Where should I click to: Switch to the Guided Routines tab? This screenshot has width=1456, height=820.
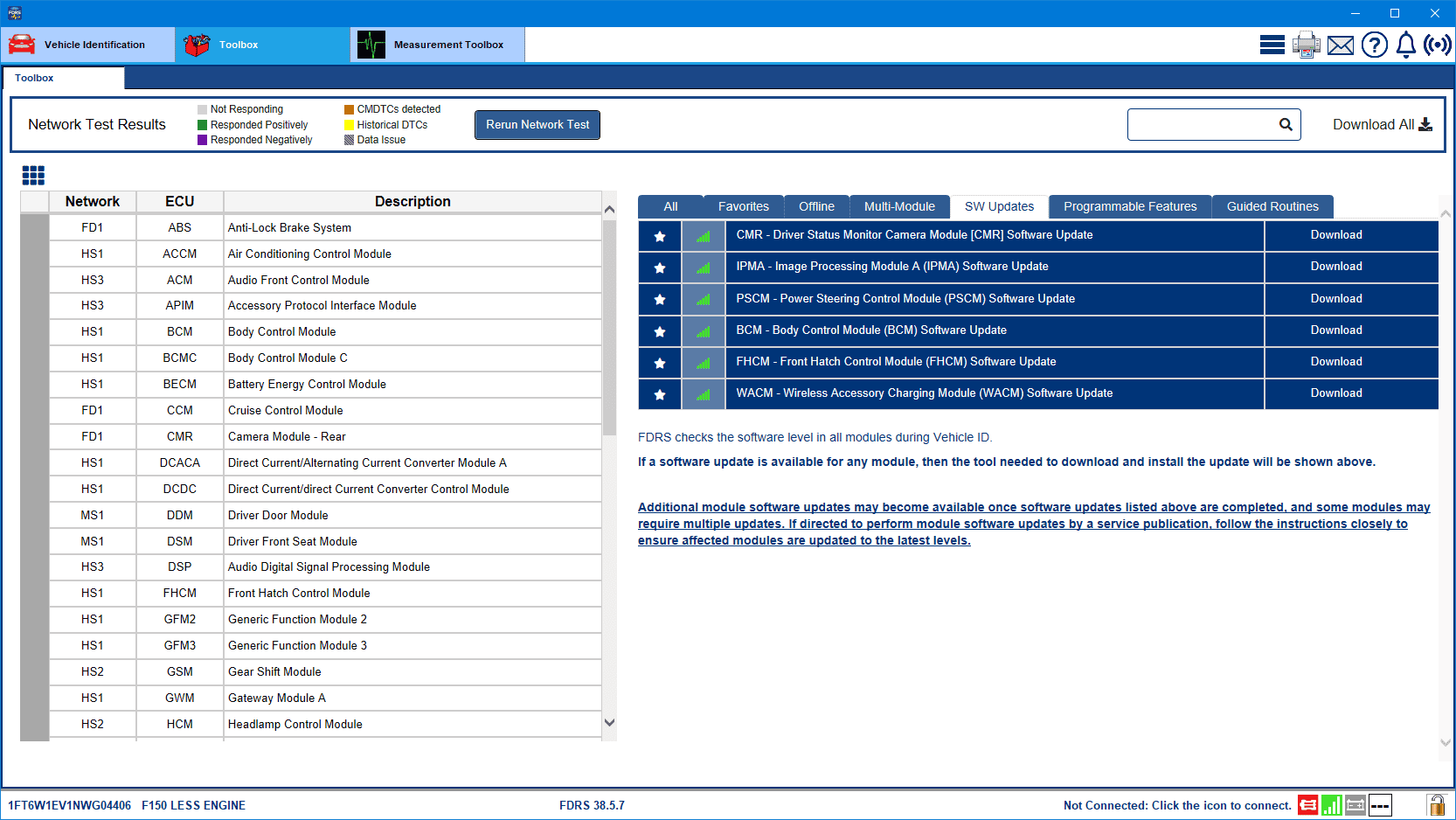[1272, 206]
